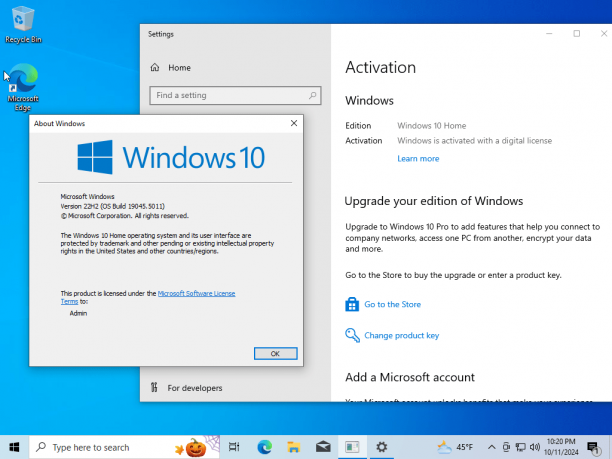Click the Windows logo in About Windows dialog
This screenshot has height=459, width=612.
tap(95, 157)
